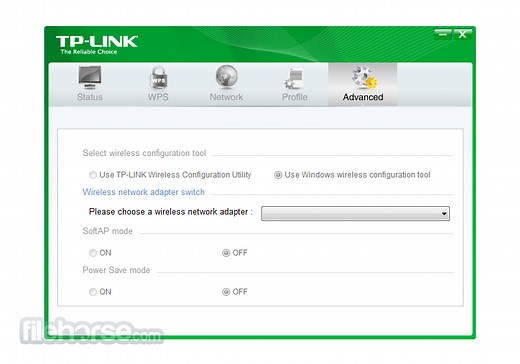Click the Profile document icon

294,79
